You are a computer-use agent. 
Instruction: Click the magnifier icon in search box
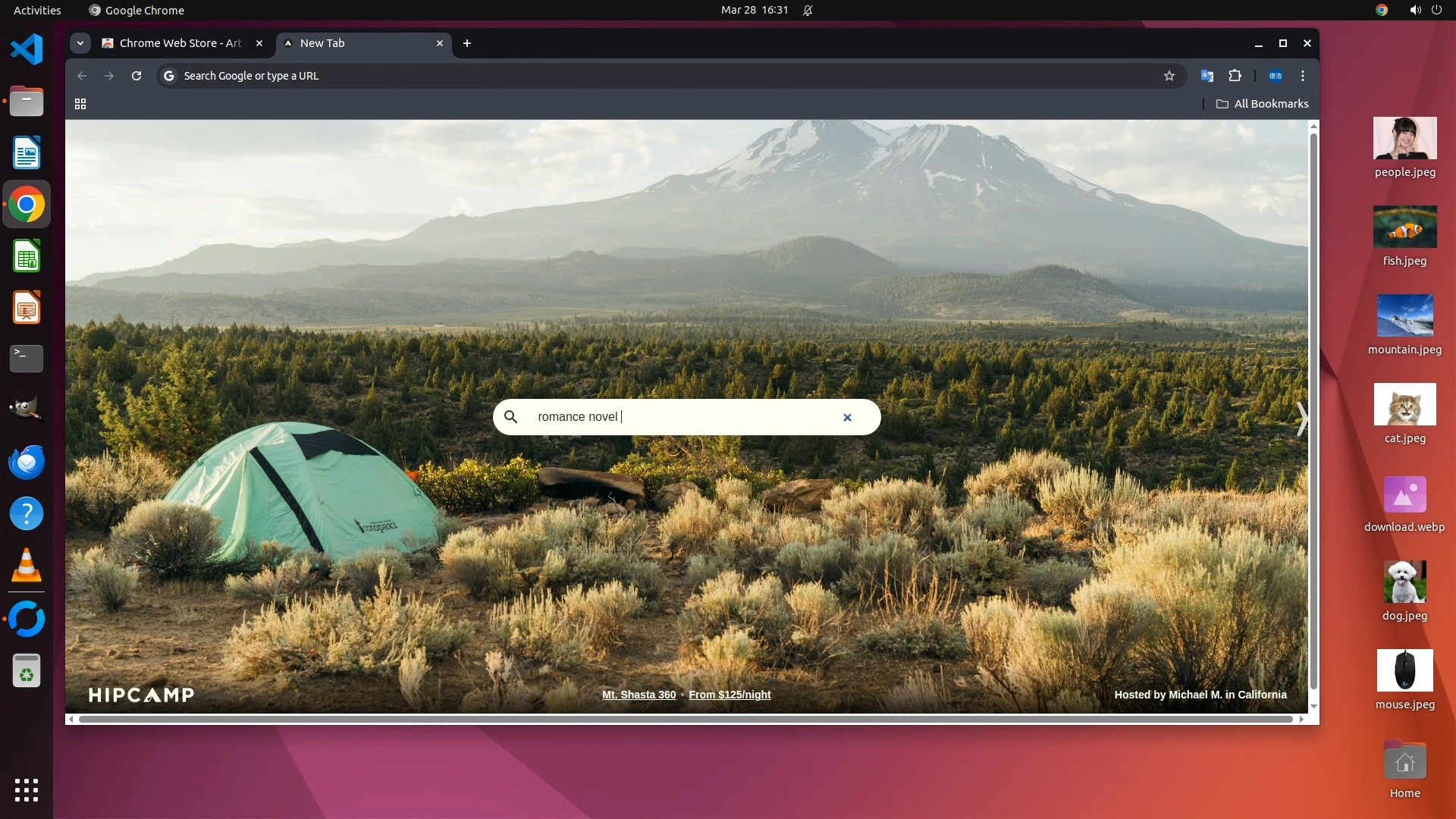[x=511, y=417]
